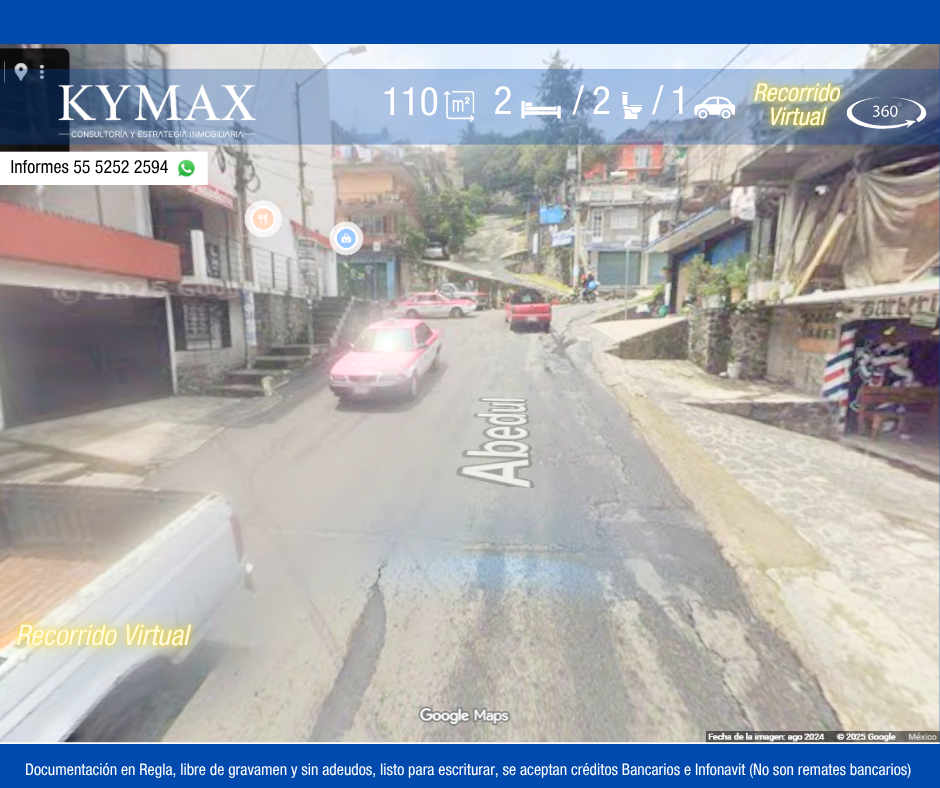Click the top-right Recorrido Virtual label
The image size is (940, 788).
click(x=797, y=105)
